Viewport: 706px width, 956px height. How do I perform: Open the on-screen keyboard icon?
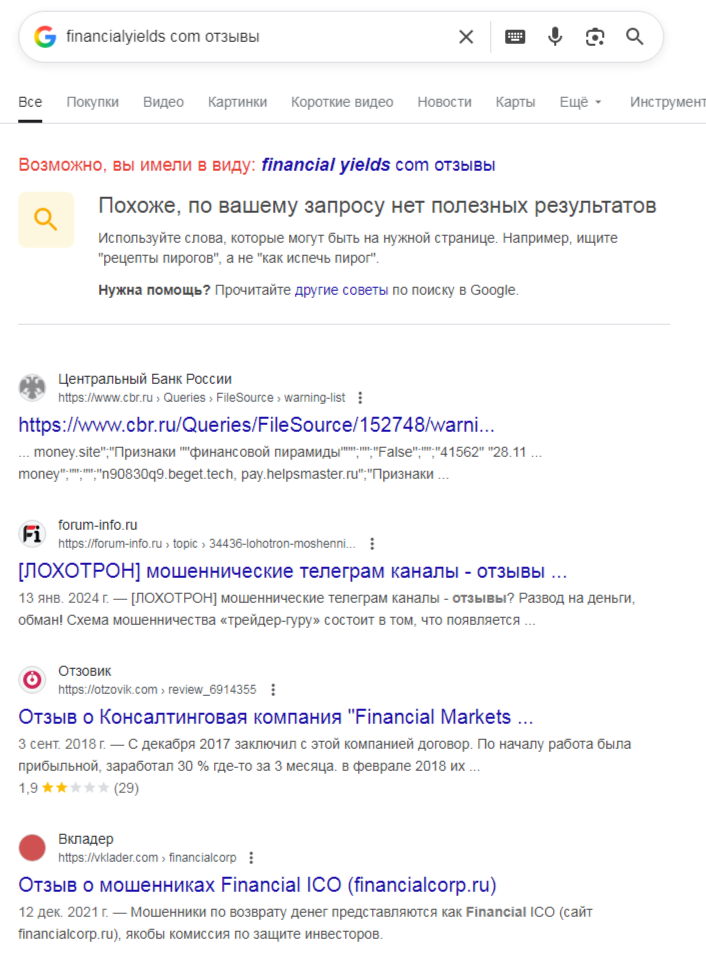point(515,37)
